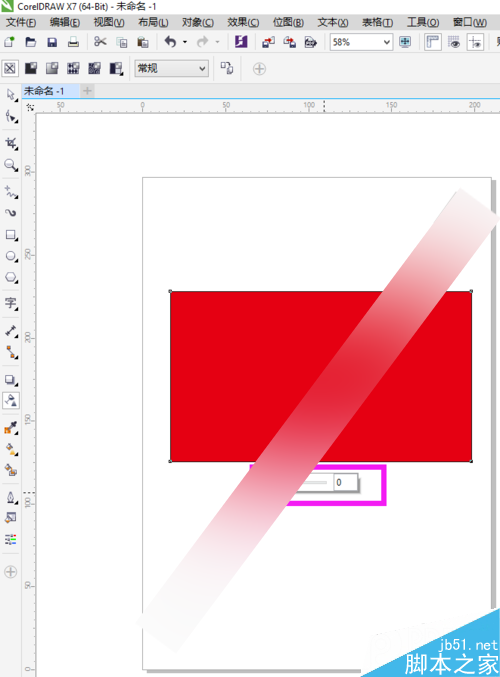Select the Pick tool

pos(11,95)
